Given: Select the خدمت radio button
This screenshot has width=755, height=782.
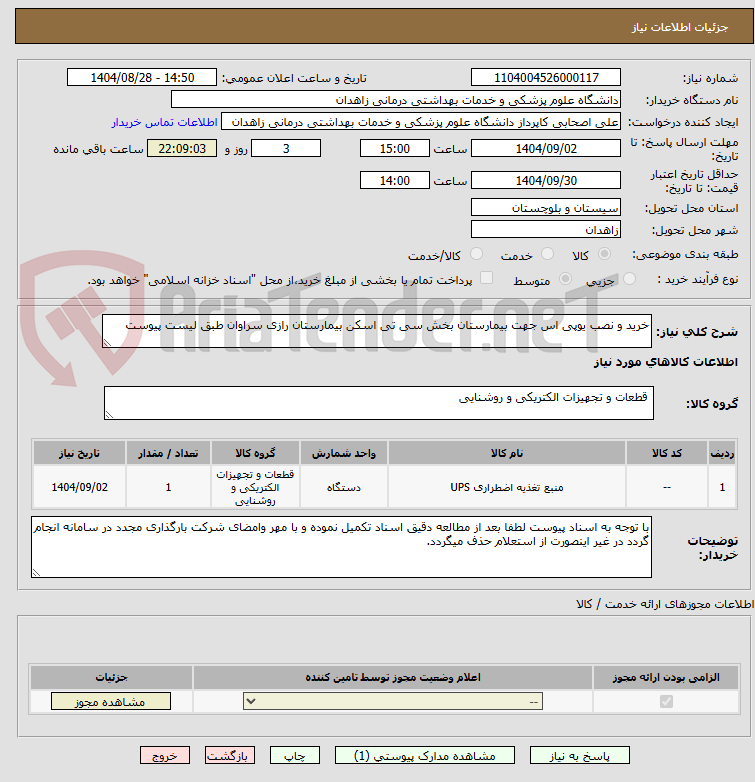Looking at the screenshot, I should pos(548,254).
